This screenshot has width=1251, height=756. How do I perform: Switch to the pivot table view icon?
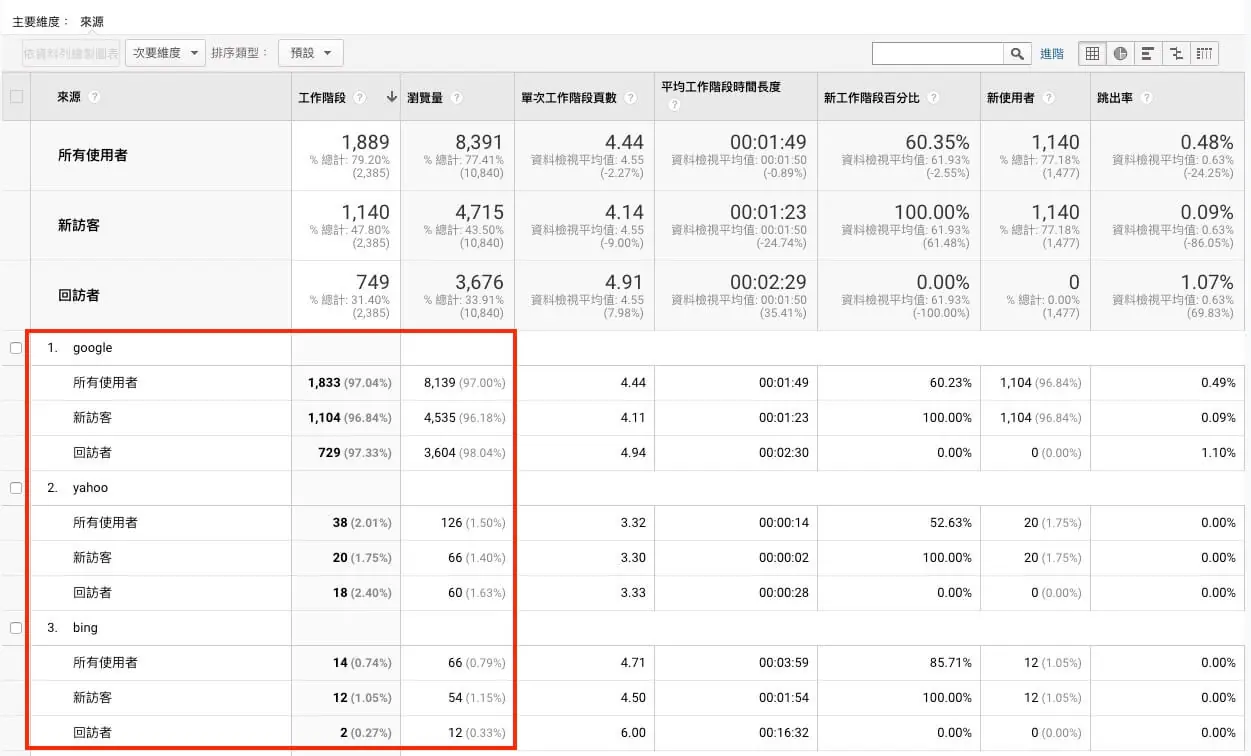click(1205, 54)
